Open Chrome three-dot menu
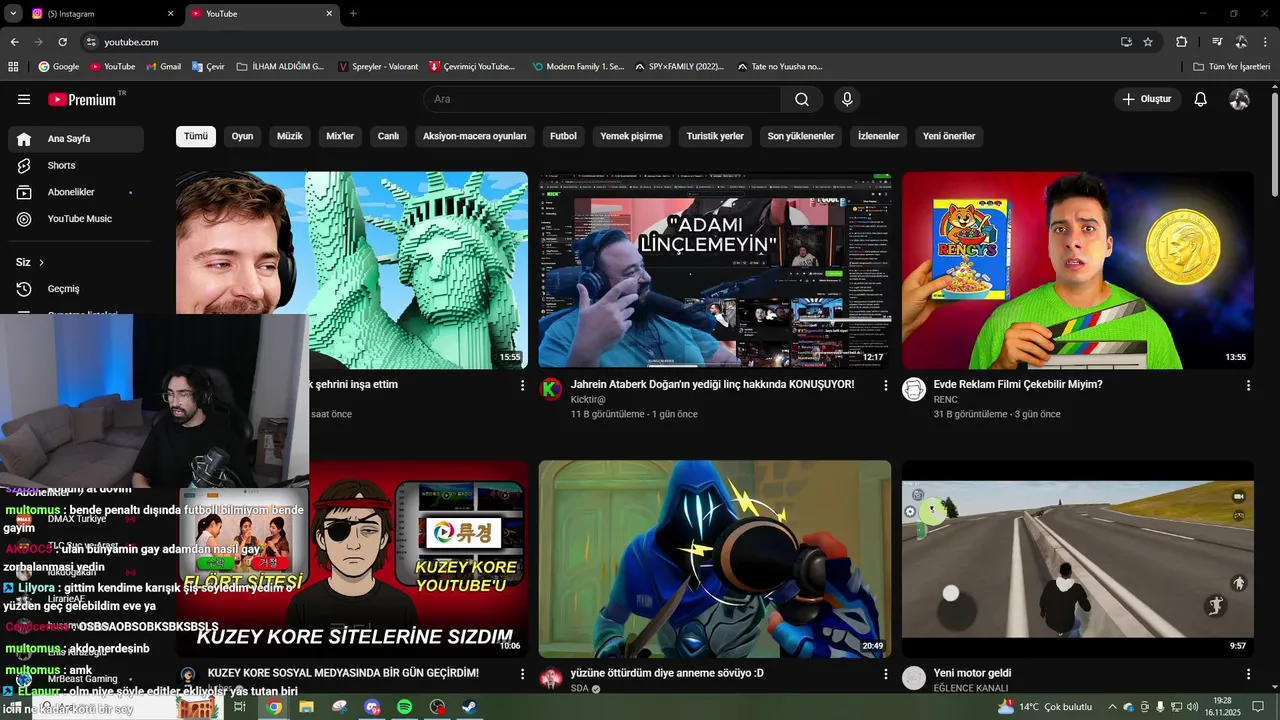 pyautogui.click(x=1265, y=42)
